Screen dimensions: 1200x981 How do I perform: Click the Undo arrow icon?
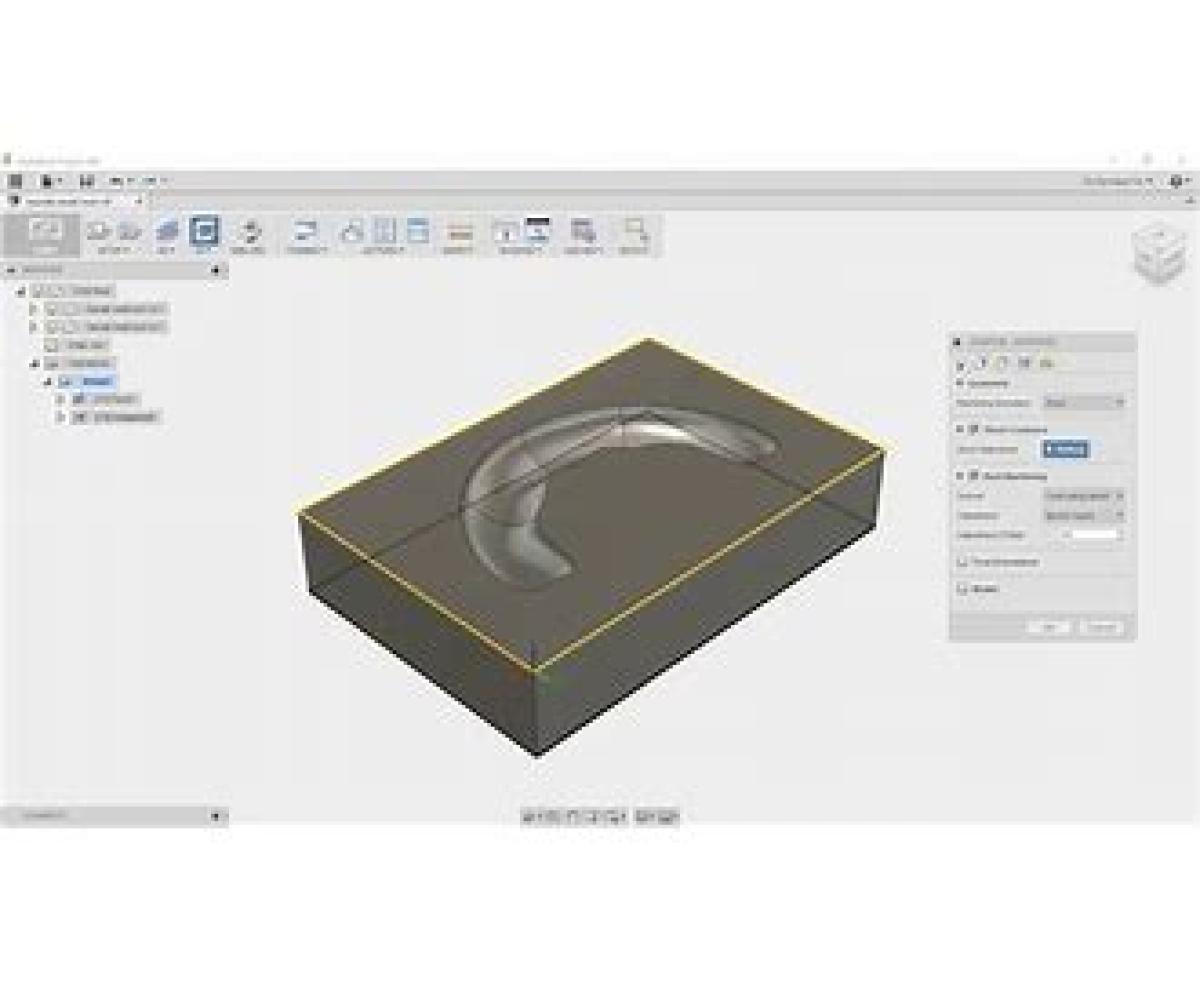point(116,181)
